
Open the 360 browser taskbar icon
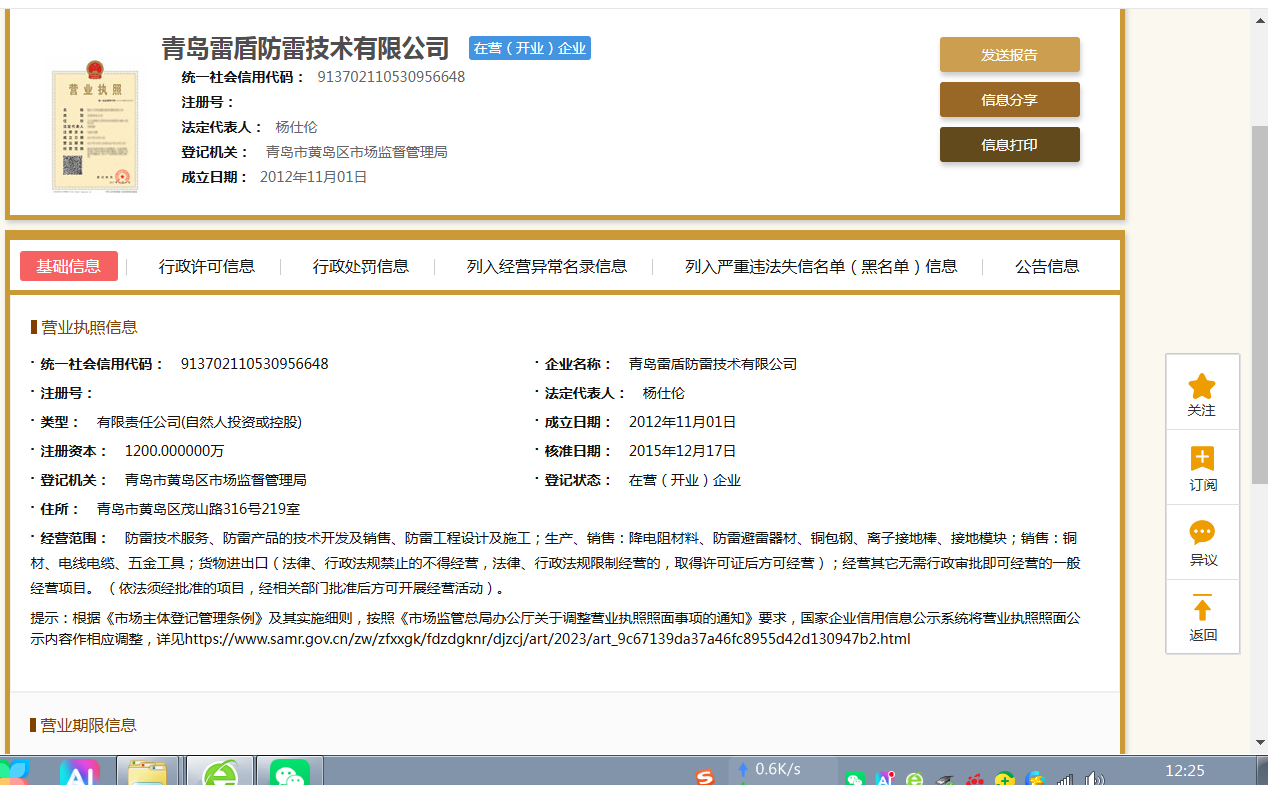(221, 772)
